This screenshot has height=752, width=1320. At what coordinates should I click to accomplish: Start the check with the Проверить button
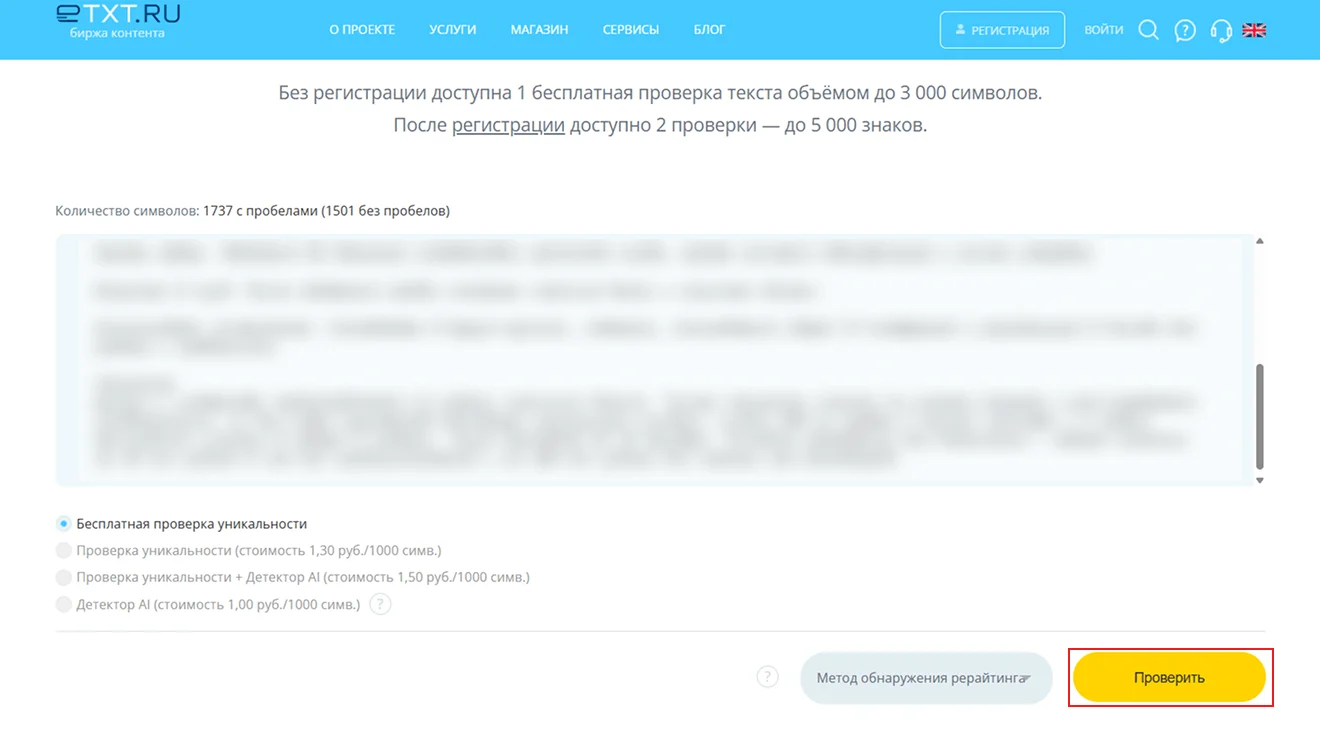1169,678
